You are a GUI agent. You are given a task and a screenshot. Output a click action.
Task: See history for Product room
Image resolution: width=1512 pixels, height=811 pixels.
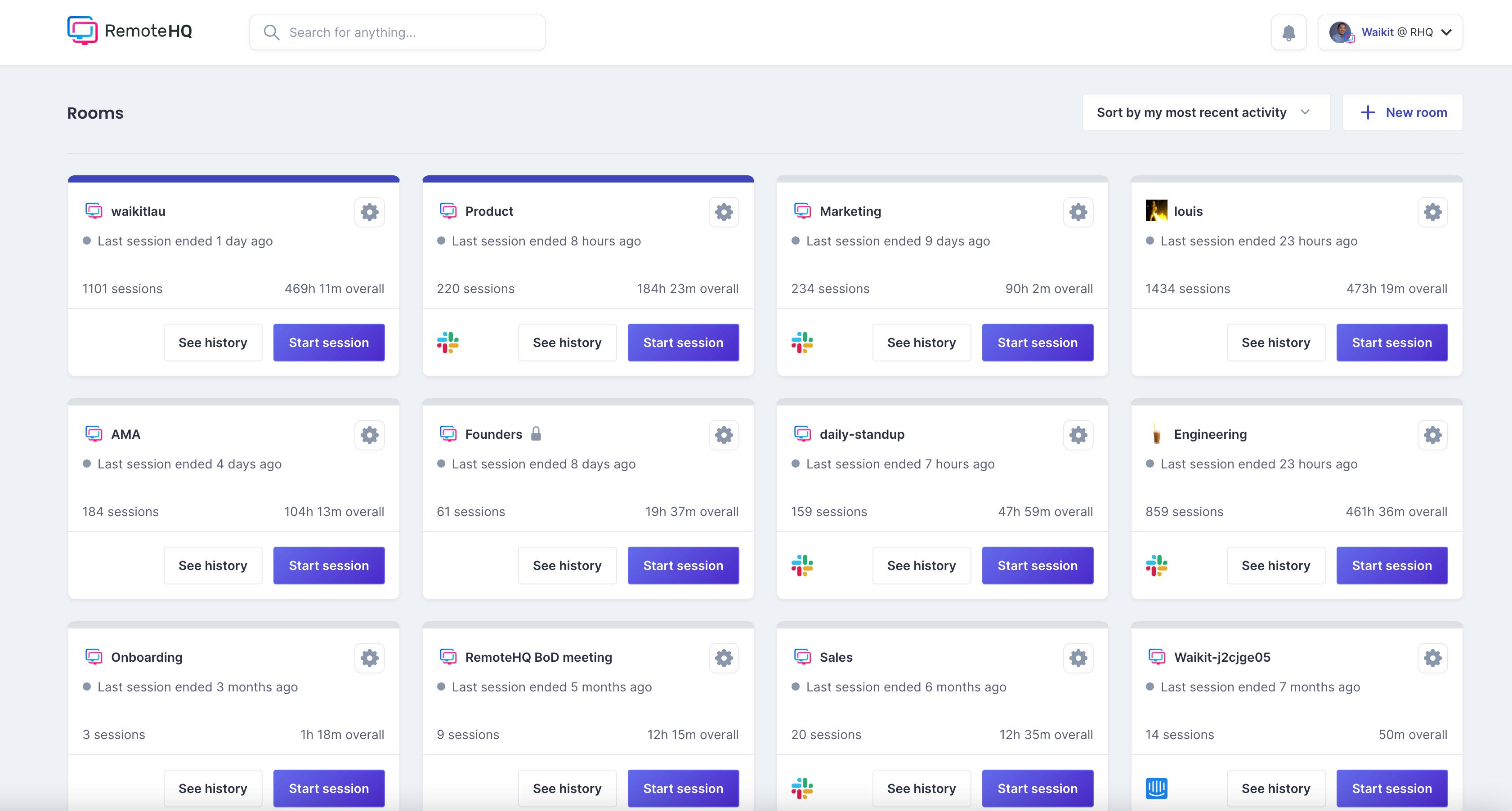pos(568,342)
